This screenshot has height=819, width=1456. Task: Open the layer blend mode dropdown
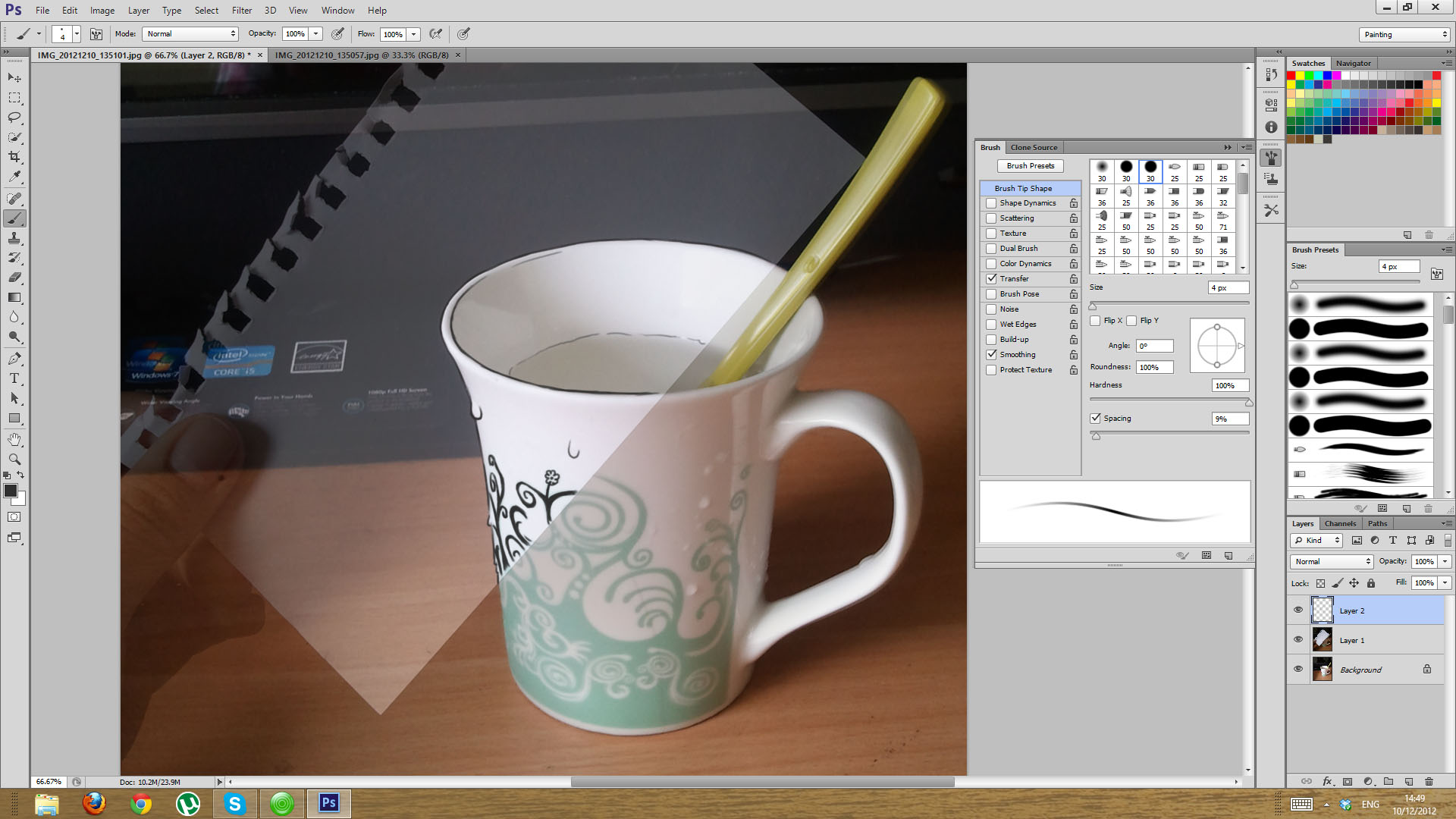pyautogui.click(x=1332, y=562)
